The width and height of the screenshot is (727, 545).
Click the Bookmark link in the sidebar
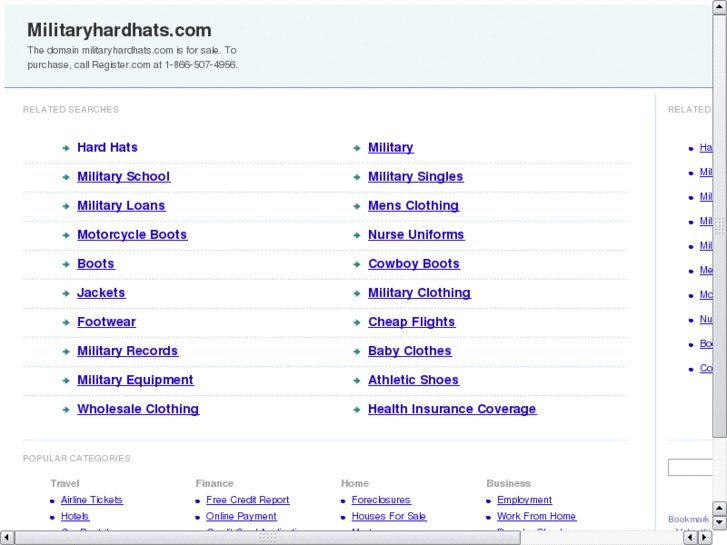(689, 519)
